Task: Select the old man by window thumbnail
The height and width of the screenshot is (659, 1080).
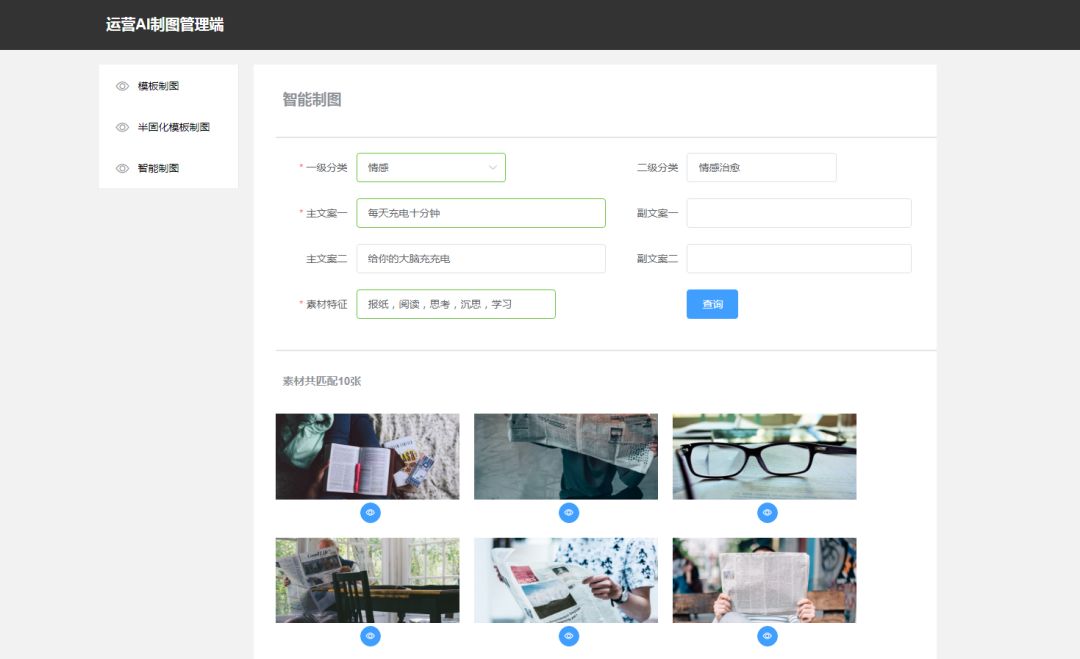Action: [x=367, y=580]
